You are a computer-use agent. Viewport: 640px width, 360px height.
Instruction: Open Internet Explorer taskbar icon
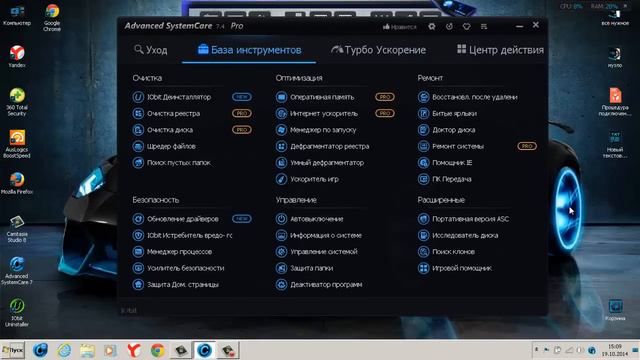tap(64, 350)
